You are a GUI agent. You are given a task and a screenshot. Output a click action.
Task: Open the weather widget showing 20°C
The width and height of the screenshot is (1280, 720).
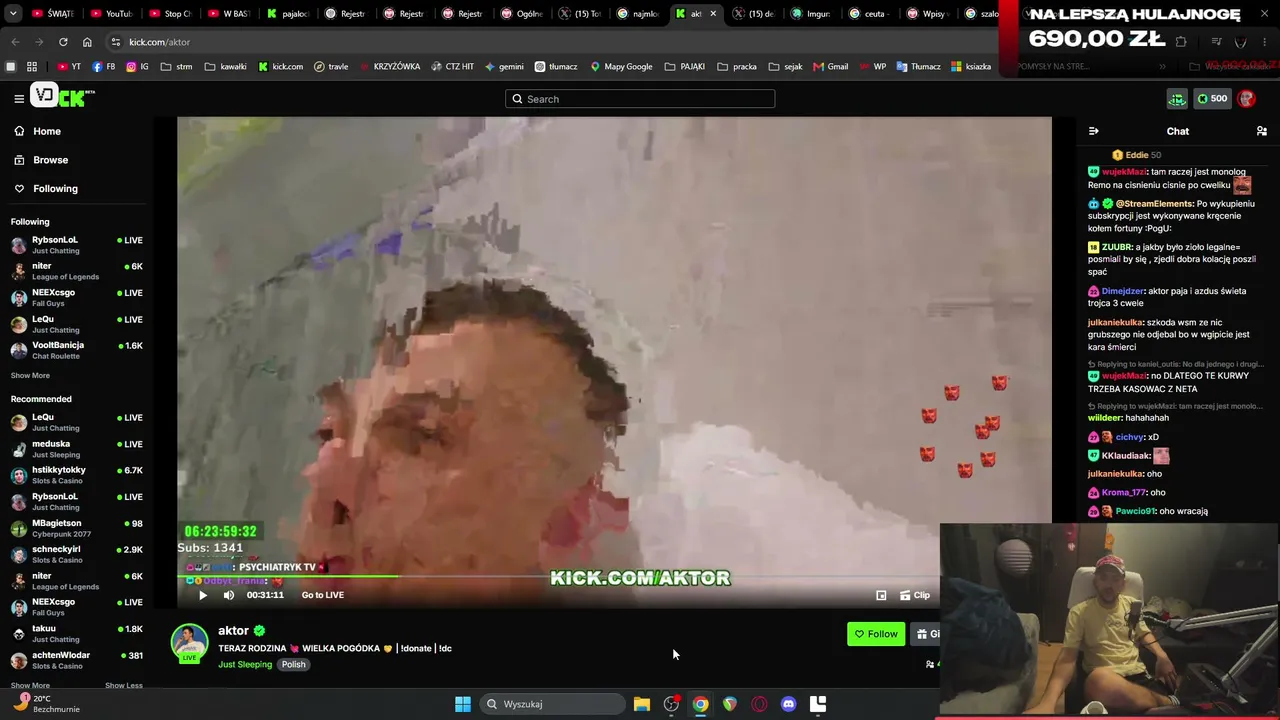45,704
